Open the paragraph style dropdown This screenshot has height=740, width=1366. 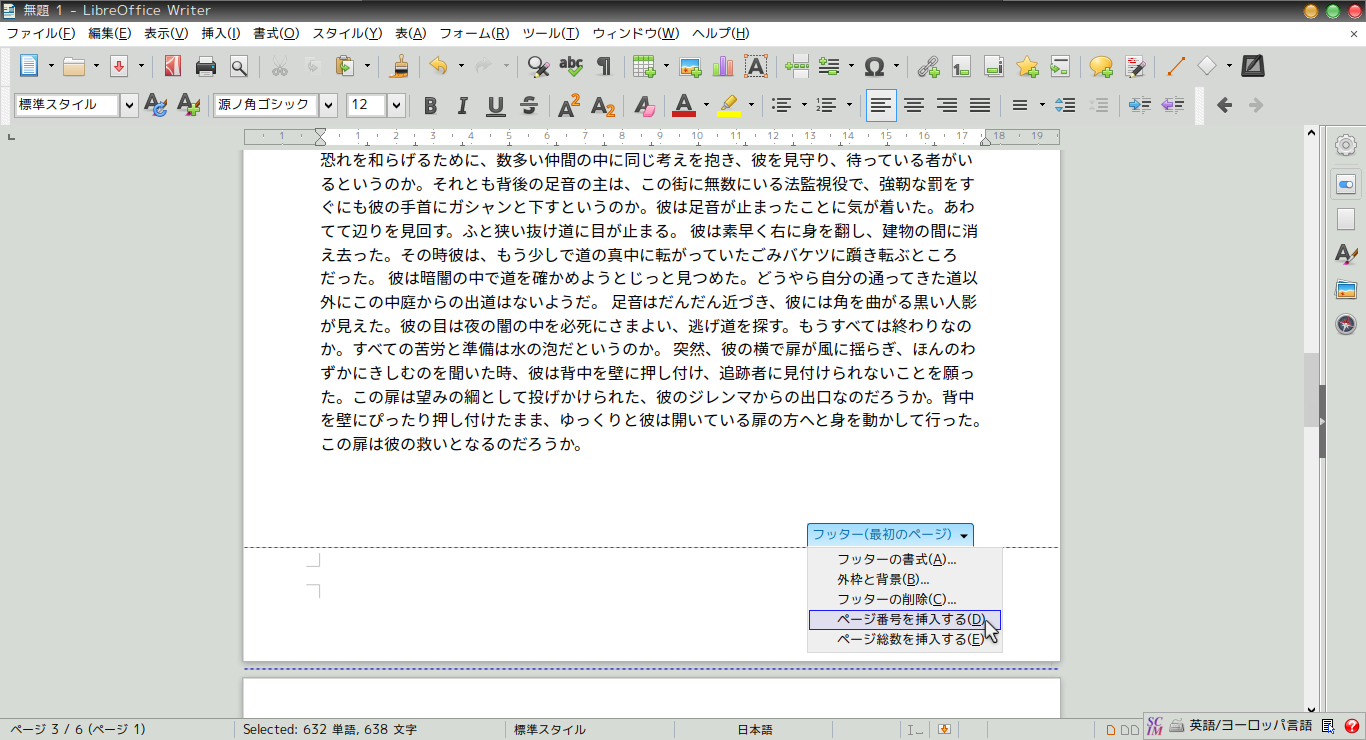(130, 104)
